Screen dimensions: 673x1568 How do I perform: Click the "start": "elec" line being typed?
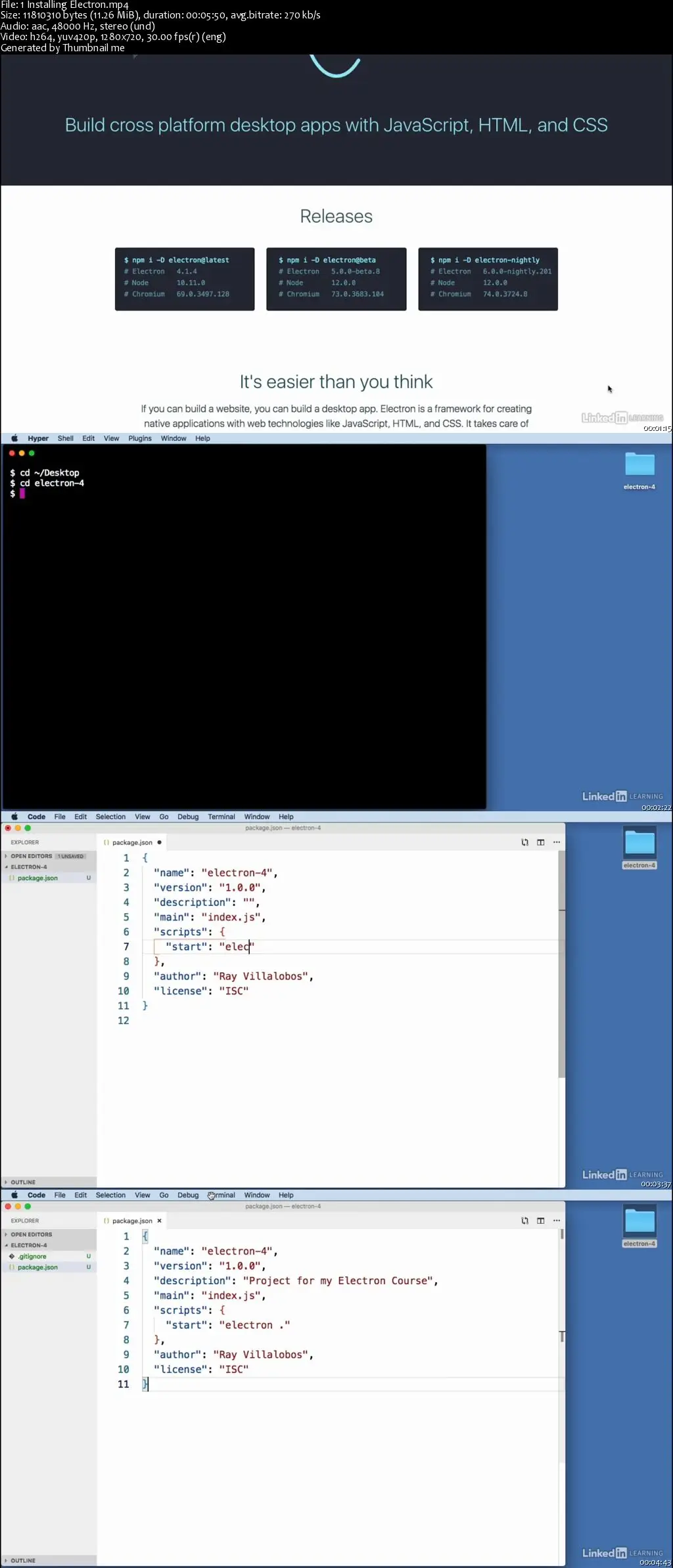[x=210, y=947]
